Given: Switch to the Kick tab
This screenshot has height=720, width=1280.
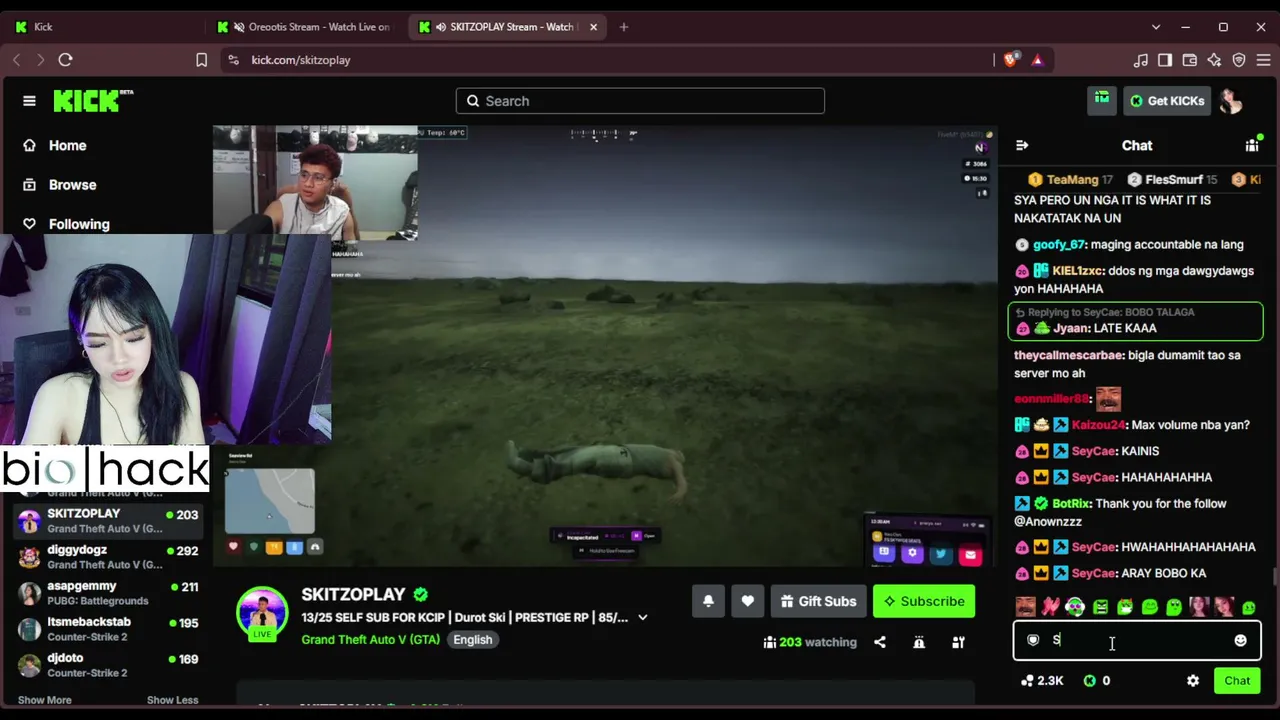Looking at the screenshot, I should point(104,27).
